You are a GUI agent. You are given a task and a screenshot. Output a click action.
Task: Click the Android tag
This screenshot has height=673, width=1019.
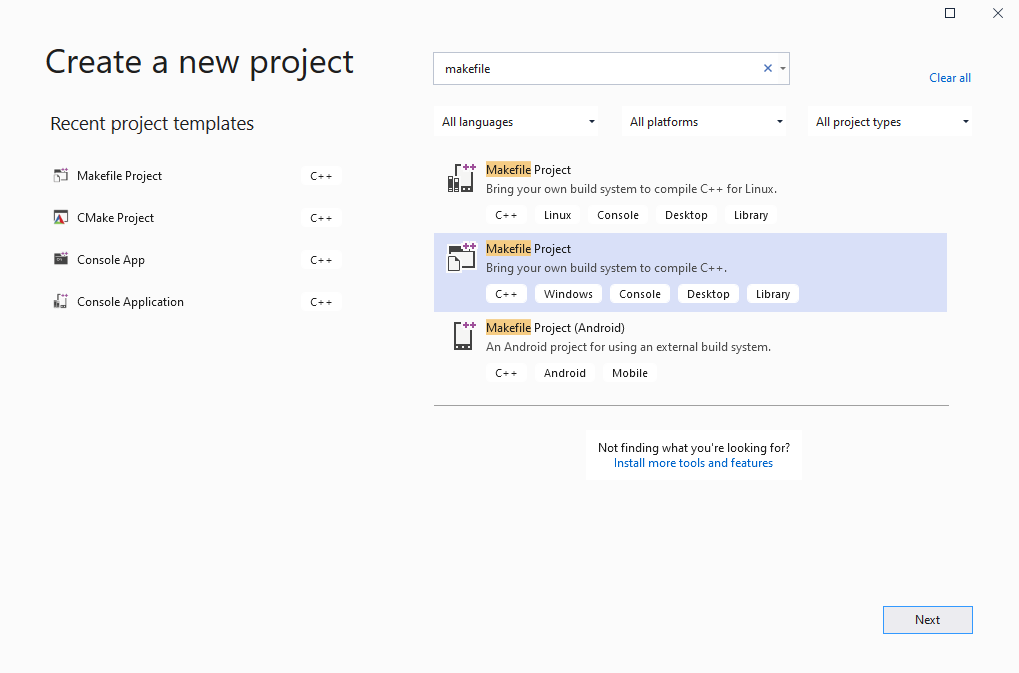pos(564,373)
